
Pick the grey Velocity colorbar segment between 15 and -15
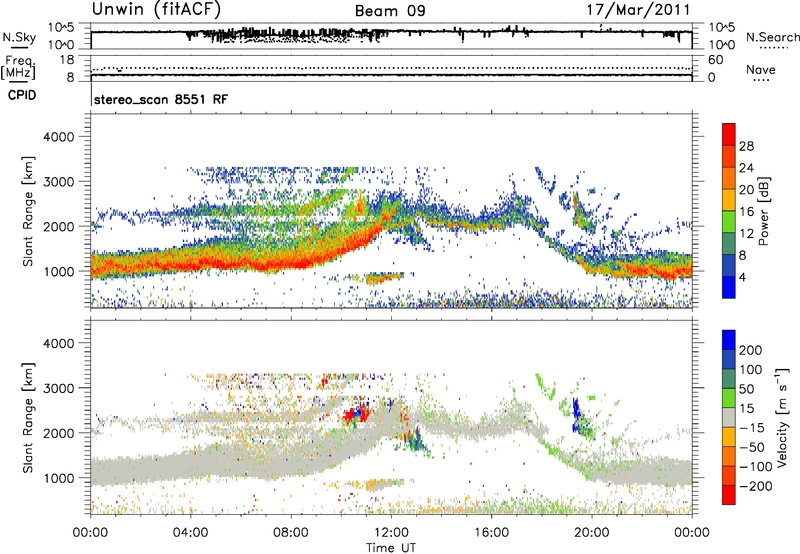pyautogui.click(x=729, y=417)
